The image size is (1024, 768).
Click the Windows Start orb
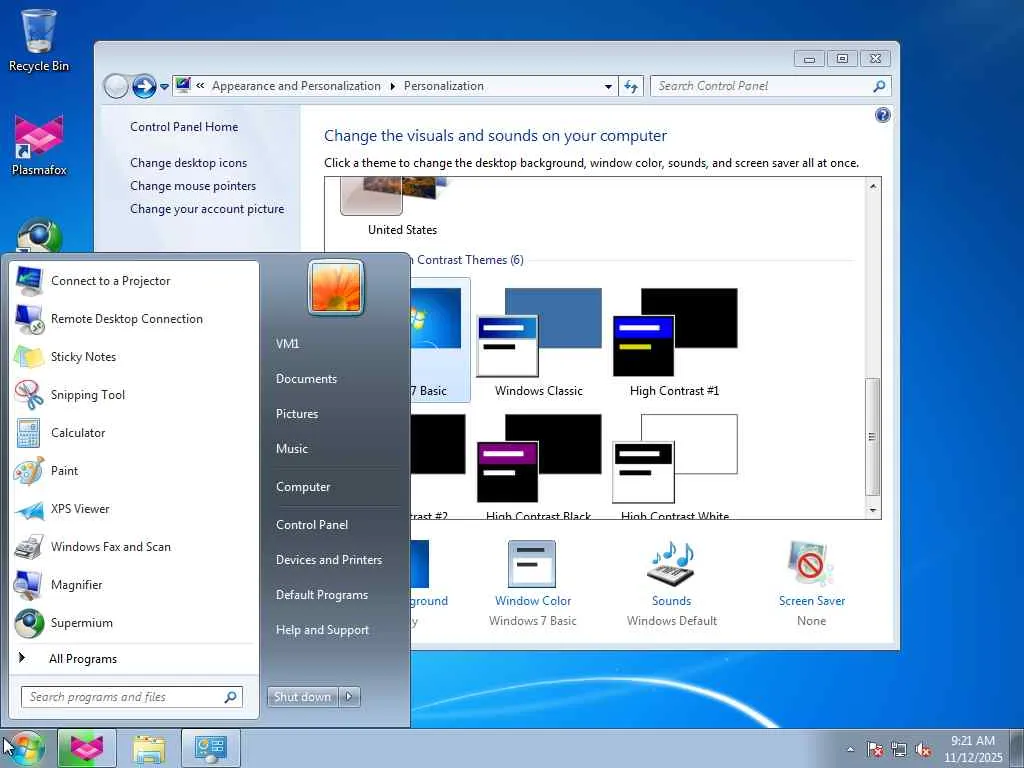pyautogui.click(x=26, y=748)
